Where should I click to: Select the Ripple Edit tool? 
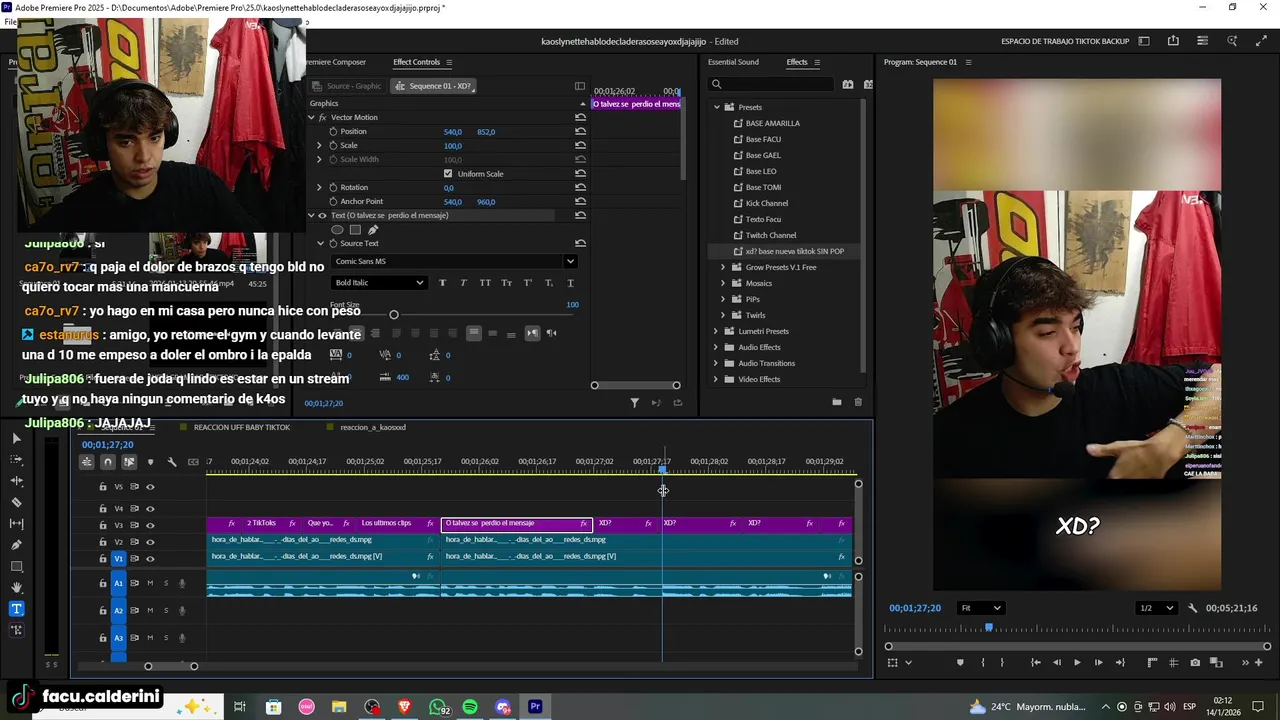(16, 481)
